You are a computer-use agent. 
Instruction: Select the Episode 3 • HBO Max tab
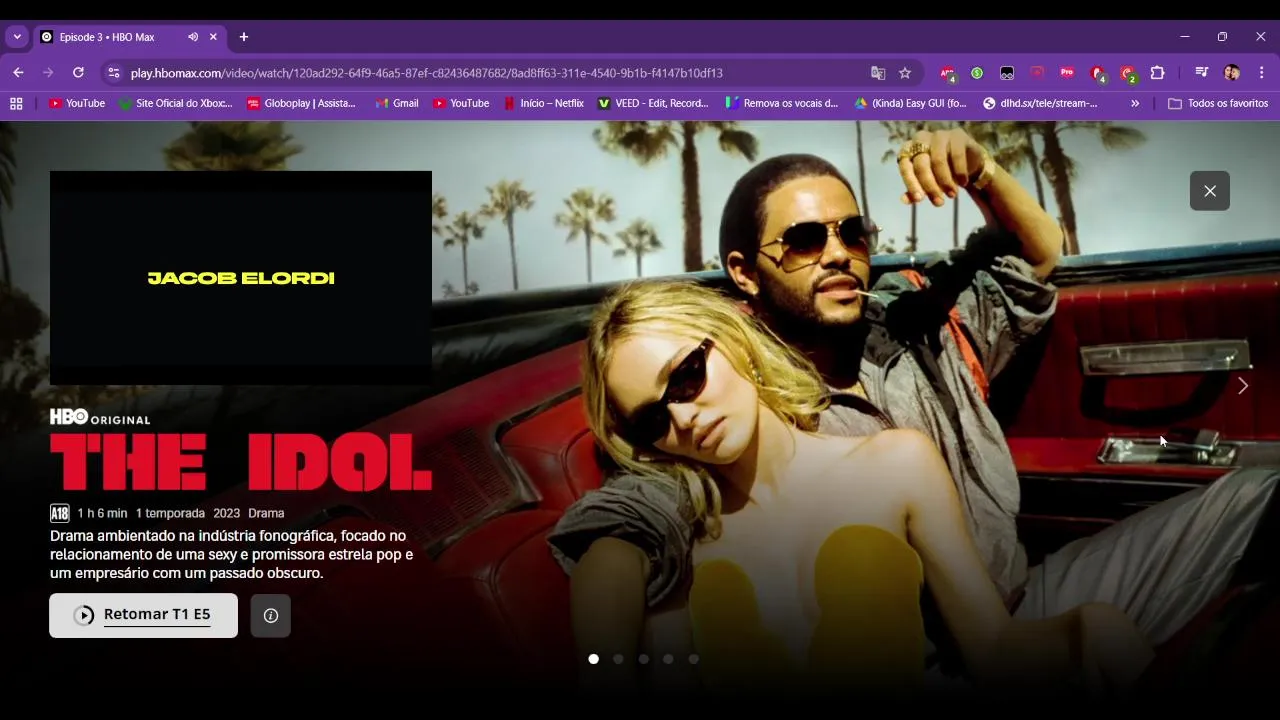(x=130, y=37)
